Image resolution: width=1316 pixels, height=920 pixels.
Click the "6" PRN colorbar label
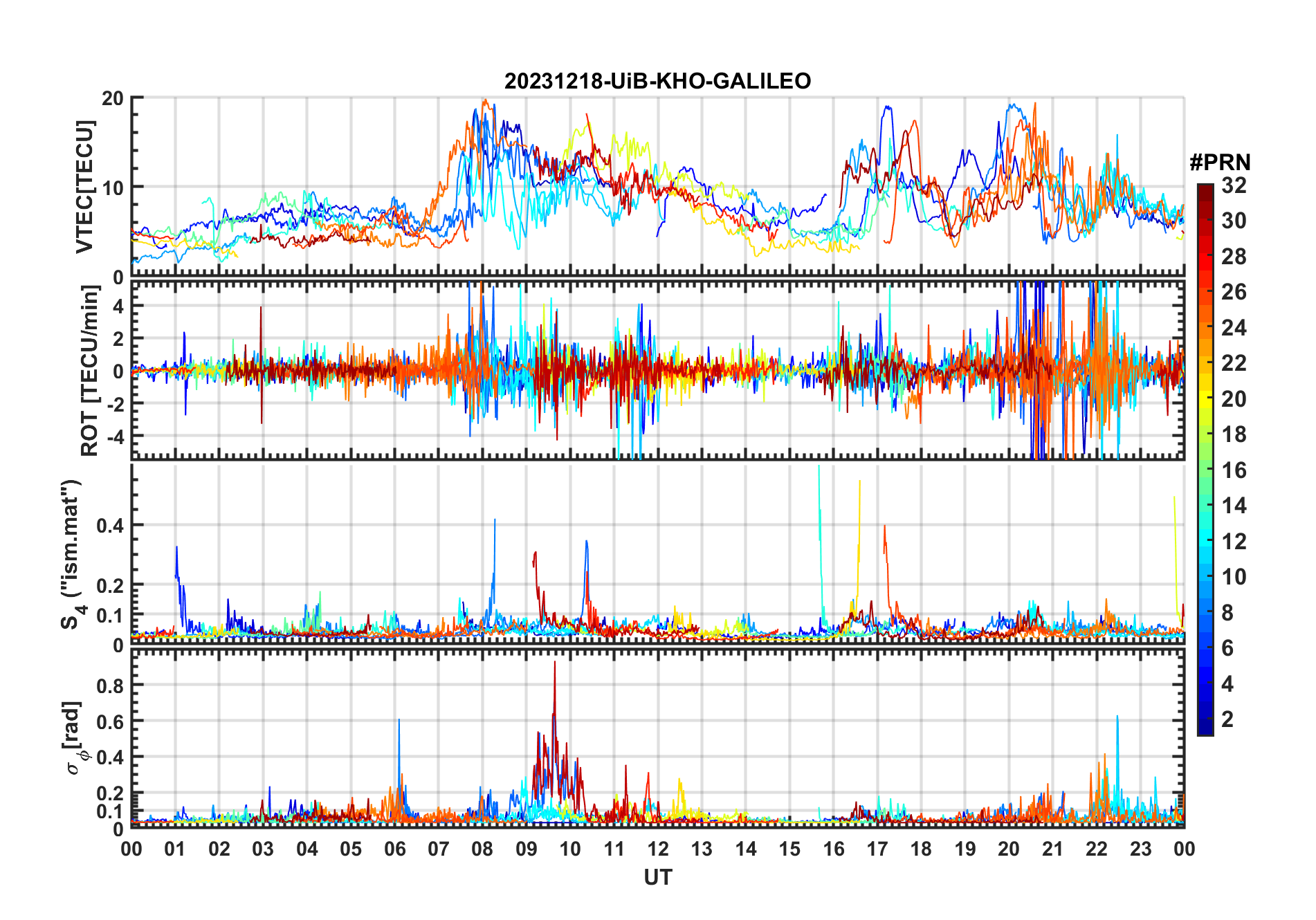[x=1227, y=648]
